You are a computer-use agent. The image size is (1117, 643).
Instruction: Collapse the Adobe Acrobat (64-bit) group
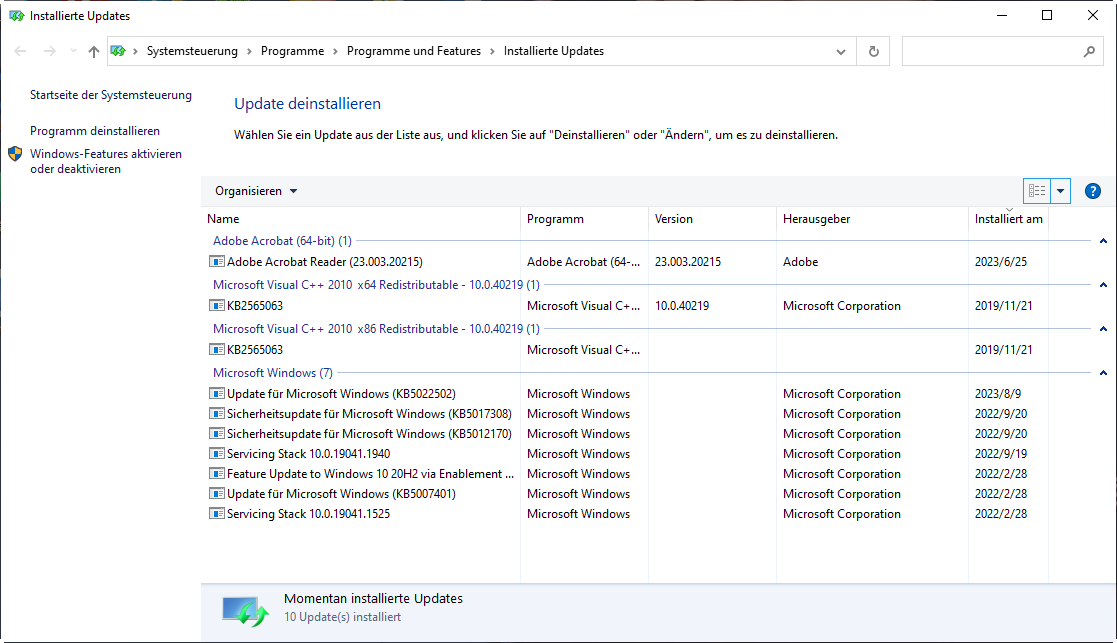click(x=1103, y=241)
